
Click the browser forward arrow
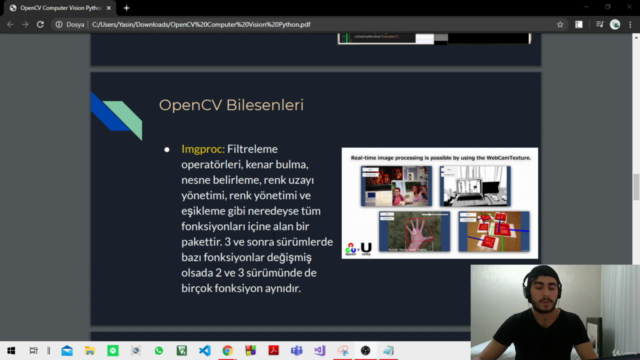(25, 24)
